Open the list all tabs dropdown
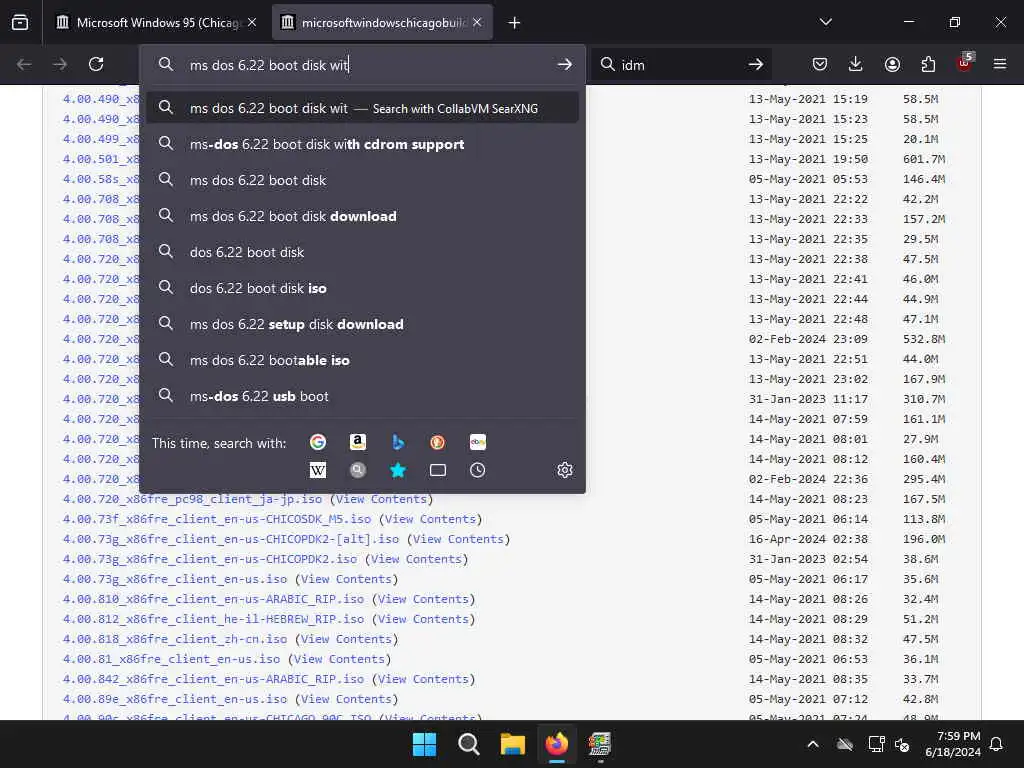Viewport: 1024px width, 768px height. [x=825, y=22]
